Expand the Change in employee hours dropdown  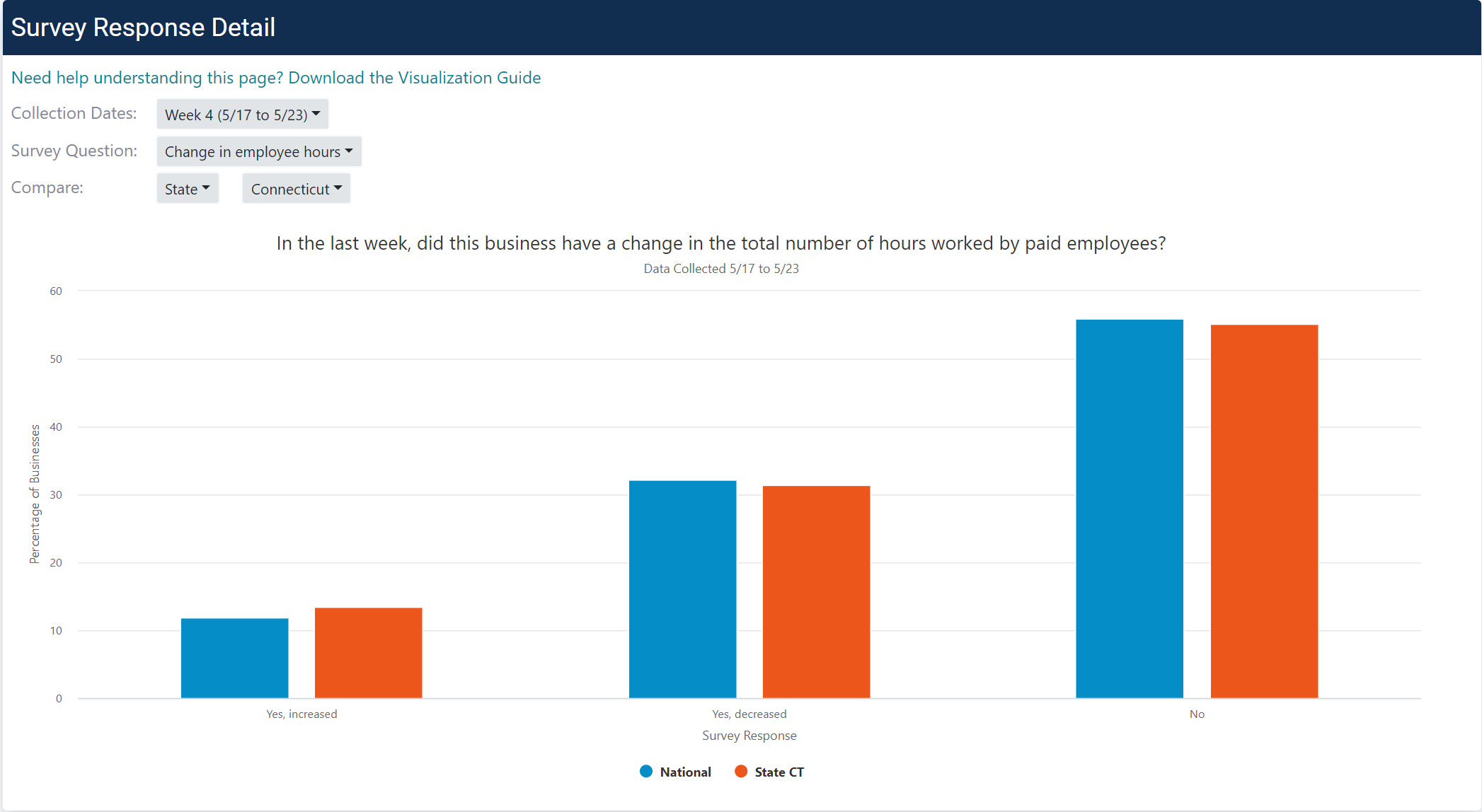pos(258,152)
